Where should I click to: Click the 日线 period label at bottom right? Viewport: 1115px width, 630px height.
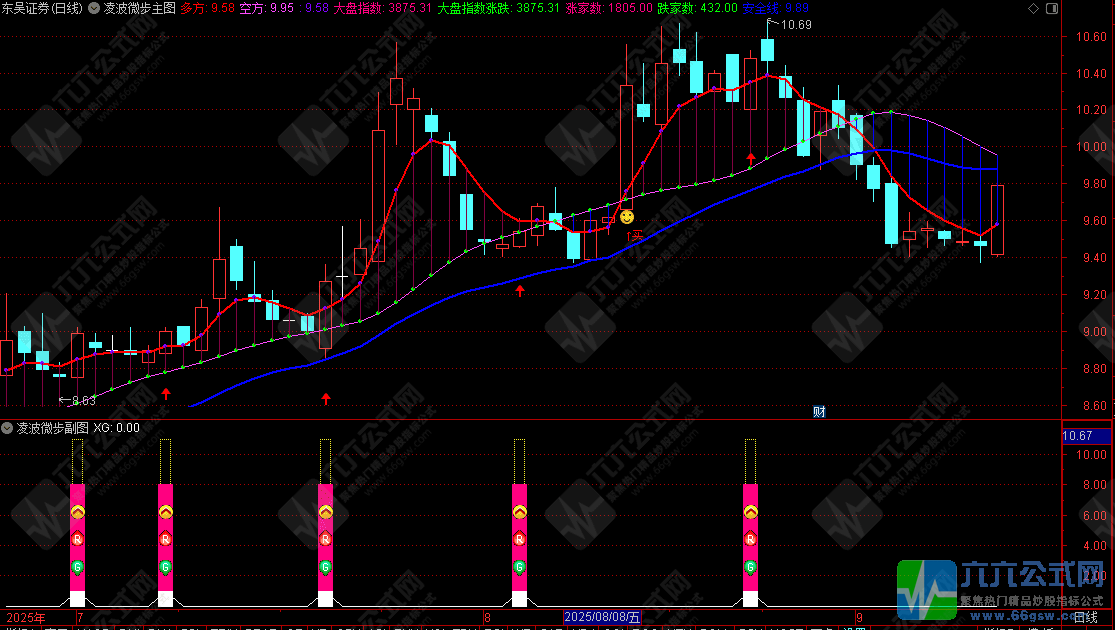point(1086,620)
